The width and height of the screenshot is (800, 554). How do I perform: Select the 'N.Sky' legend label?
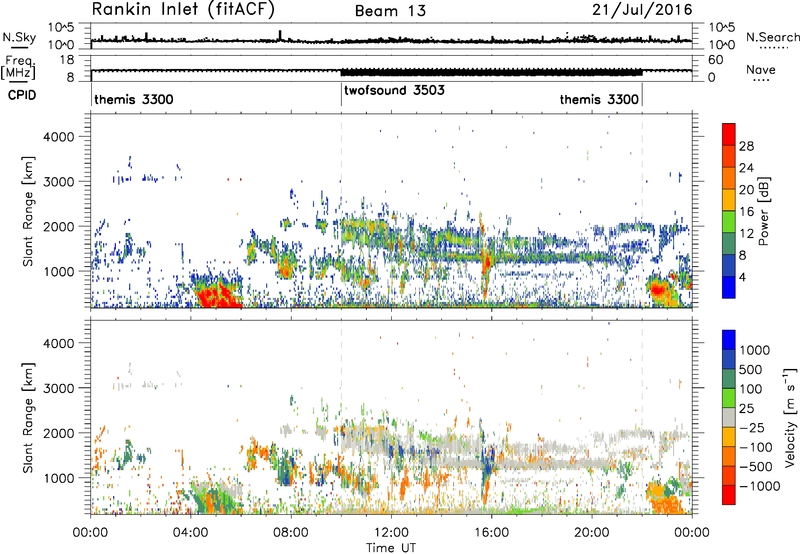pos(19,37)
